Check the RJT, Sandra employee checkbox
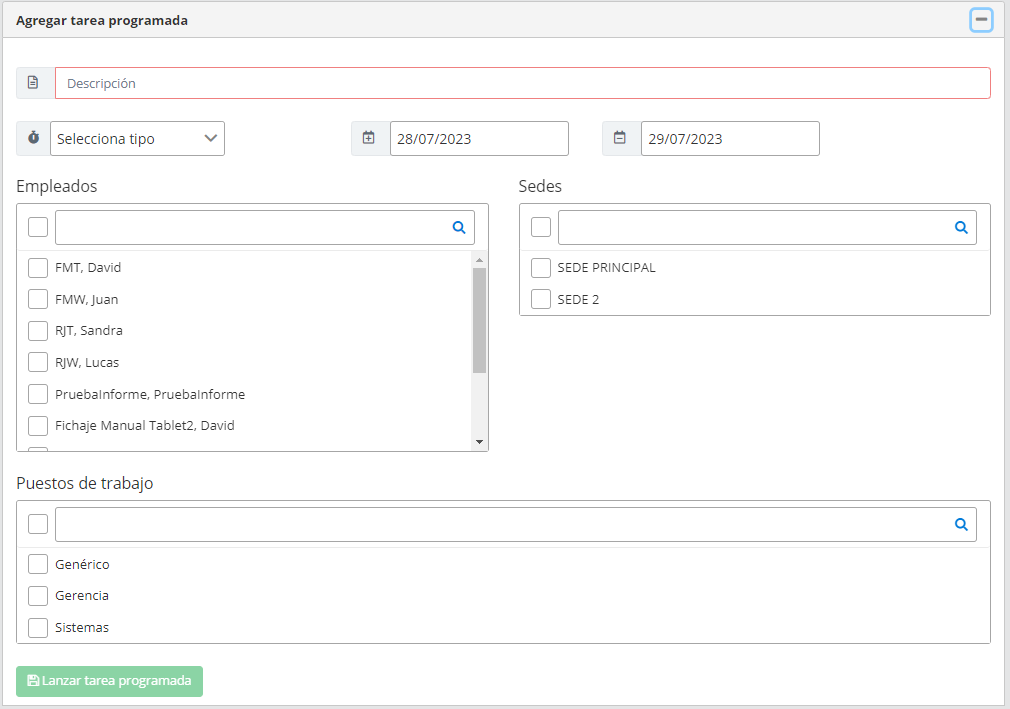 click(x=38, y=331)
